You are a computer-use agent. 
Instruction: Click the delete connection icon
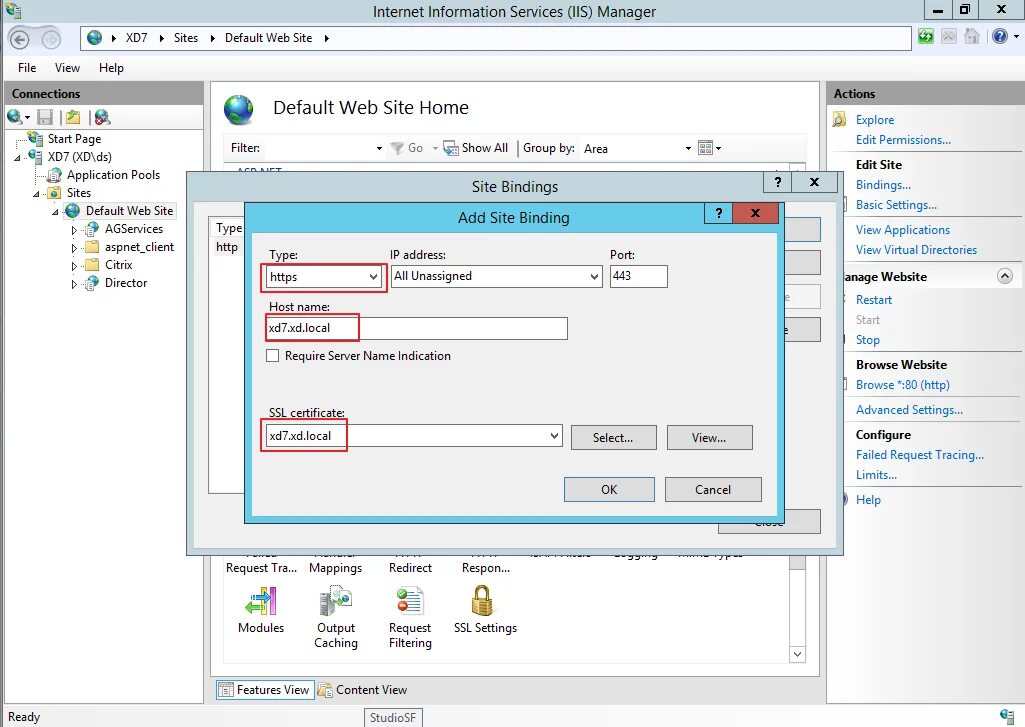[x=103, y=117]
